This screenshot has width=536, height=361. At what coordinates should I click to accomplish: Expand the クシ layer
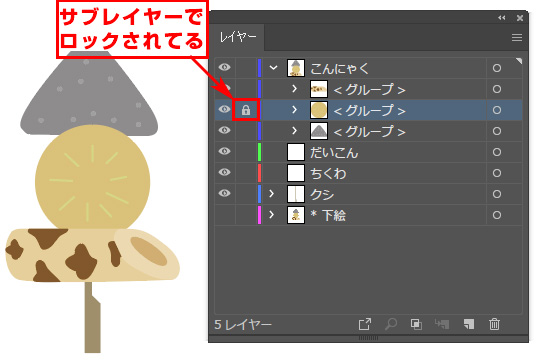tap(271, 194)
